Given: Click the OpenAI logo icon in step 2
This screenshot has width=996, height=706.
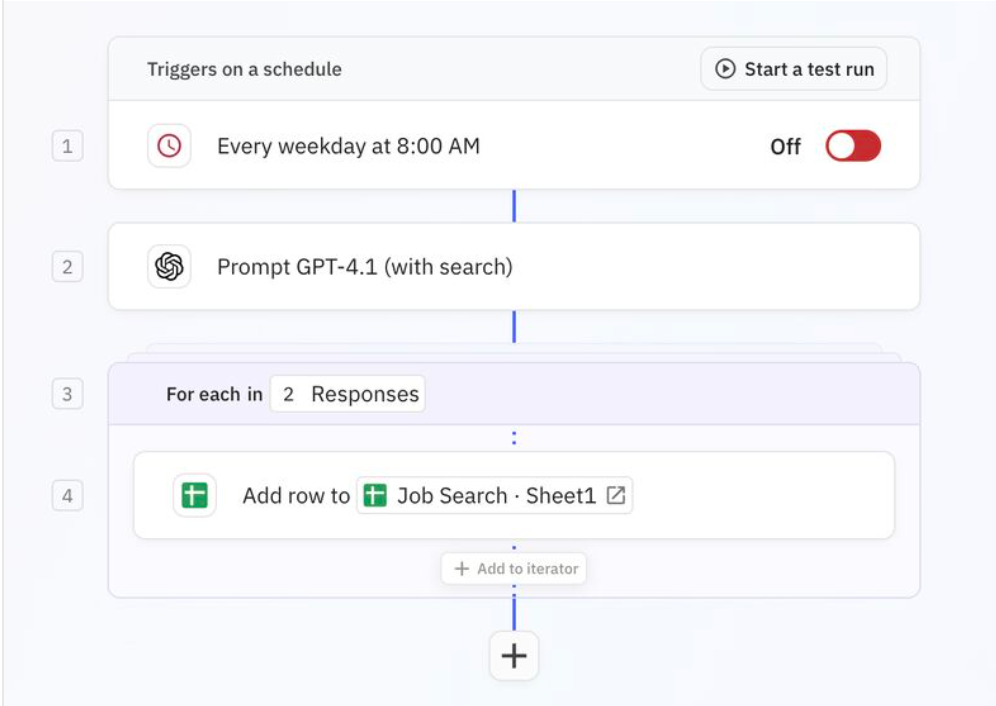Looking at the screenshot, I should tap(169, 266).
